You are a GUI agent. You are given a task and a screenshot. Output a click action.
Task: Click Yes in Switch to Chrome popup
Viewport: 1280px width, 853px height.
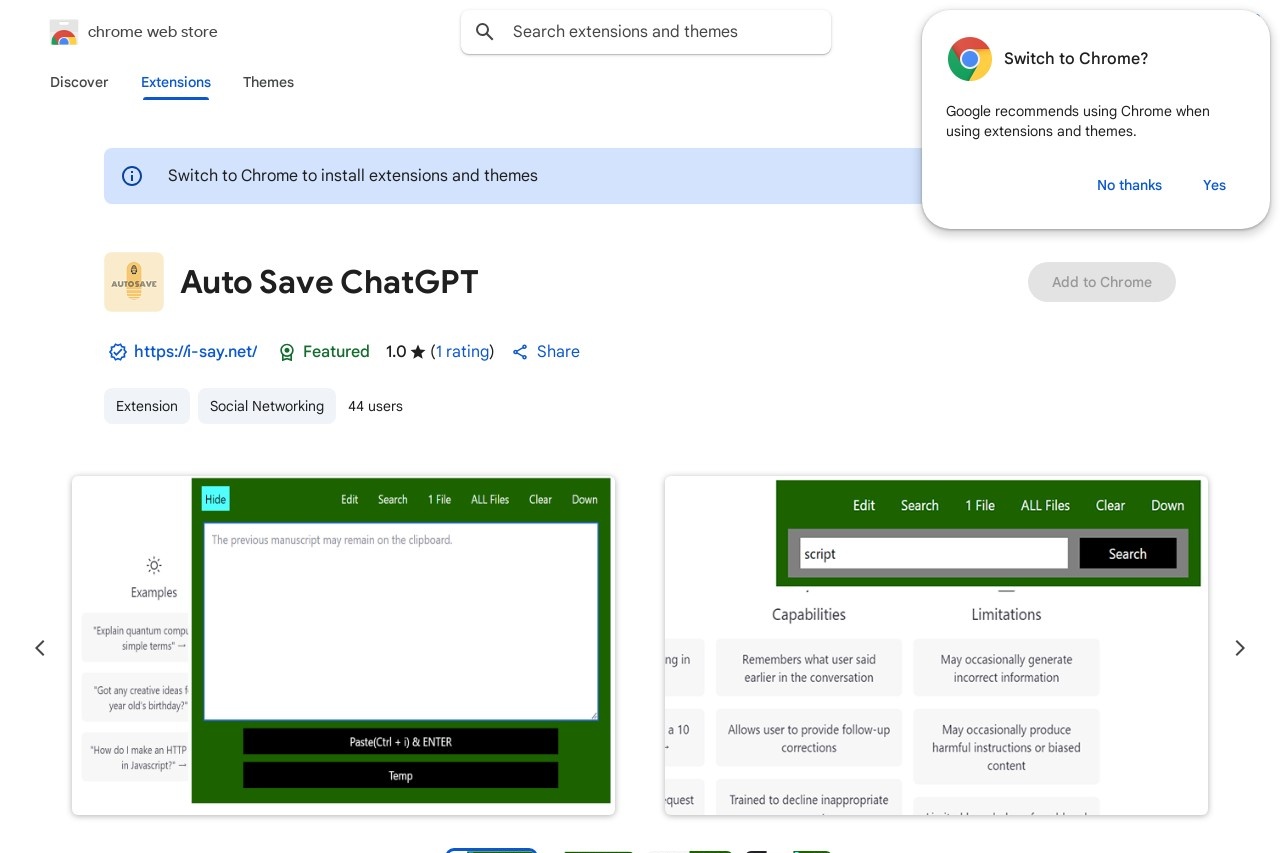[x=1214, y=185]
